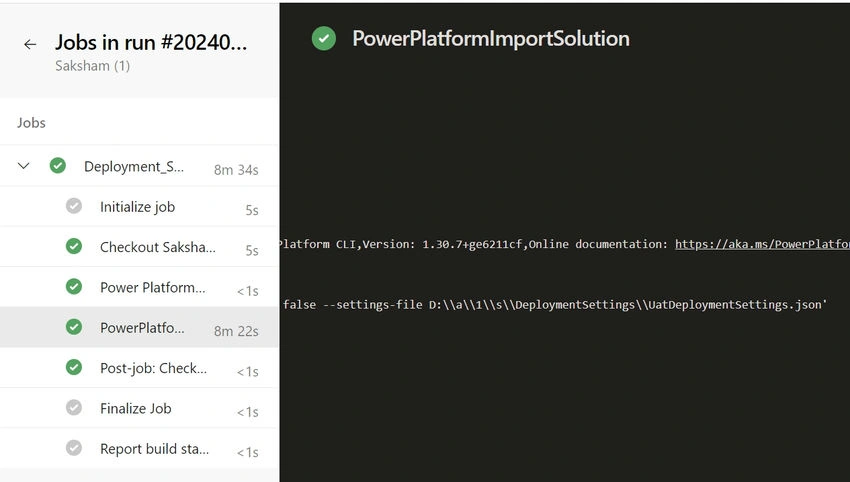Screen dimensions: 850x482
Task: Click the 8m 22s step duration
Action: click(x=236, y=331)
